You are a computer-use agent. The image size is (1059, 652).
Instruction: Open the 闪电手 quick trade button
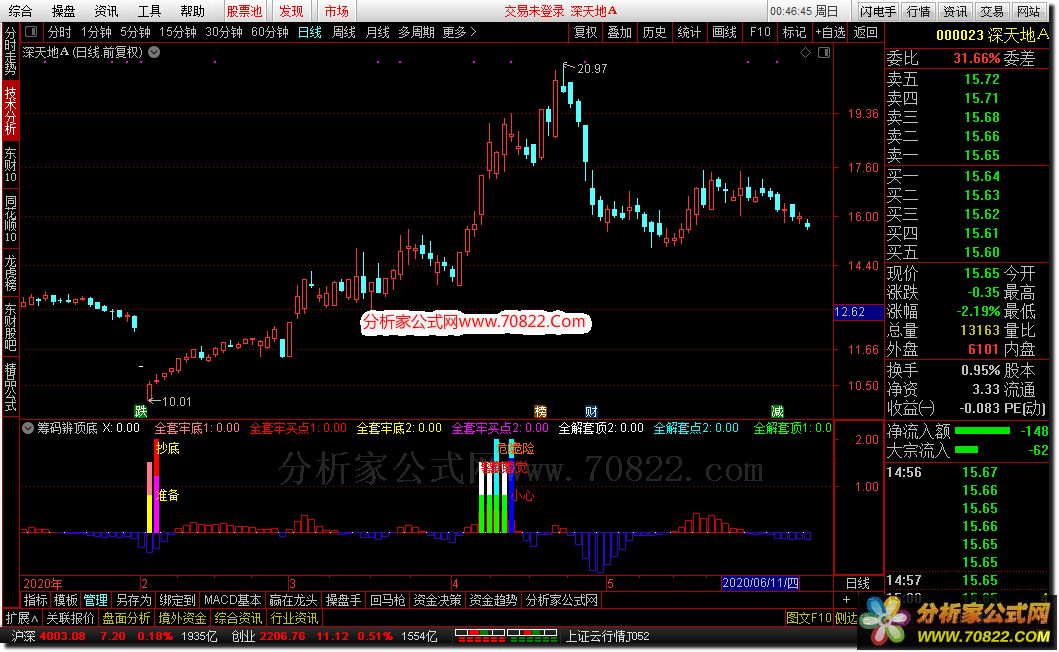[878, 11]
